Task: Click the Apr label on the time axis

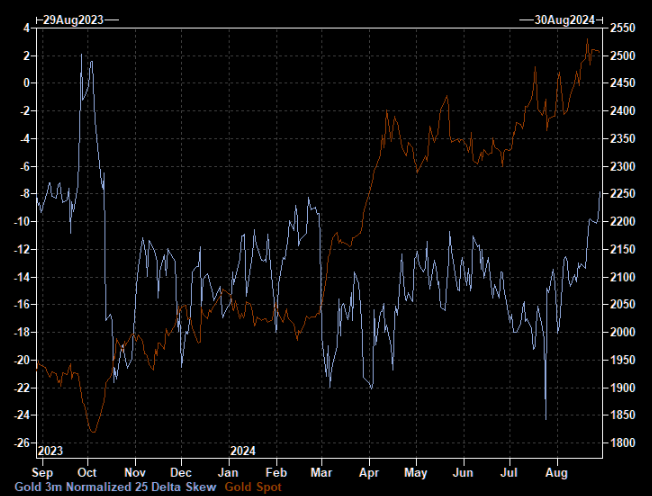Action: tap(369, 470)
